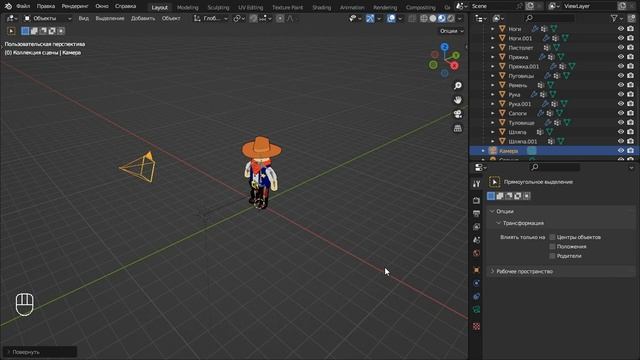Select the cowboy character in the viewport
This screenshot has width=640, height=360.
pyautogui.click(x=261, y=173)
